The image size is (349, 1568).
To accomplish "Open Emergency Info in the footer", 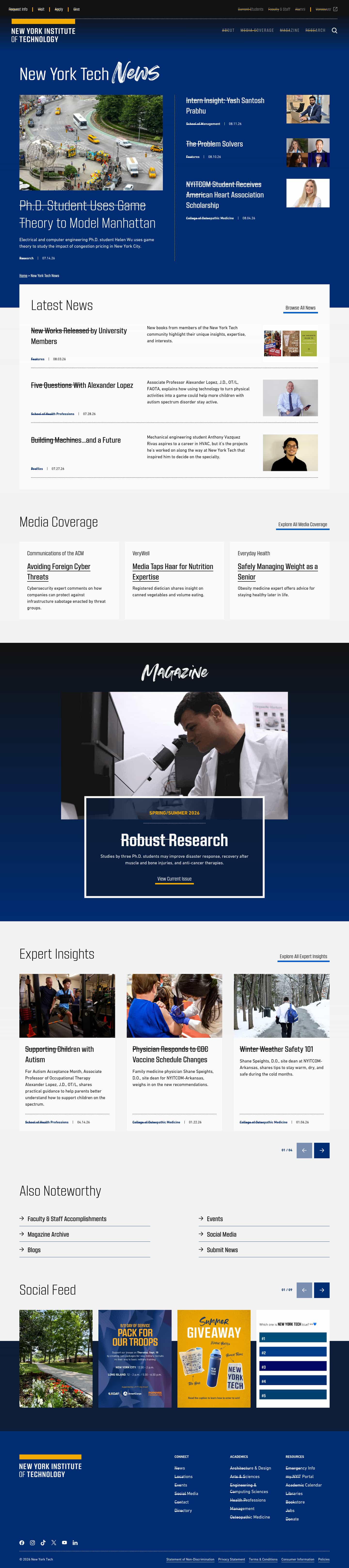I will pos(300,1468).
